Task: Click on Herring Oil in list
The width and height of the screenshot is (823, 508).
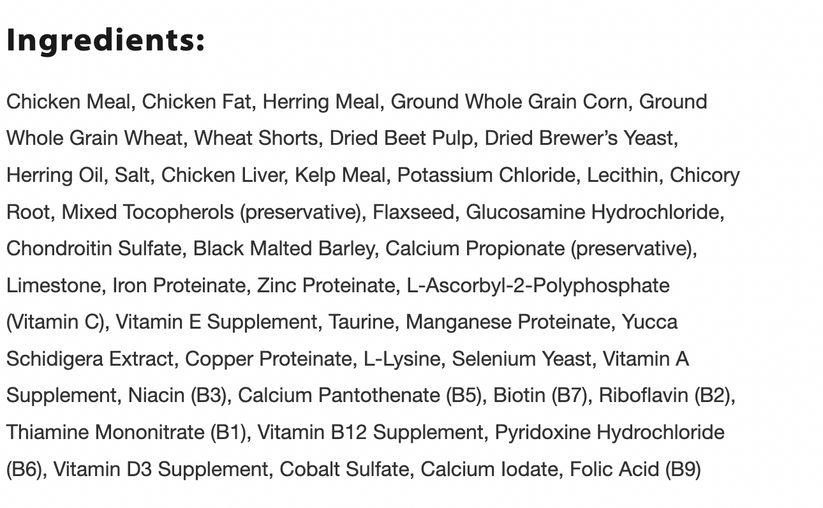Action: pyautogui.click(x=54, y=175)
